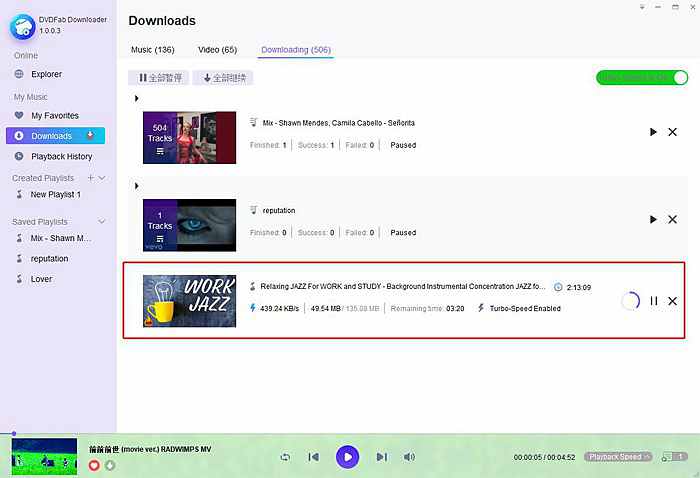
Task: Click the Relaxing JAZZ download title
Action: coord(403,287)
